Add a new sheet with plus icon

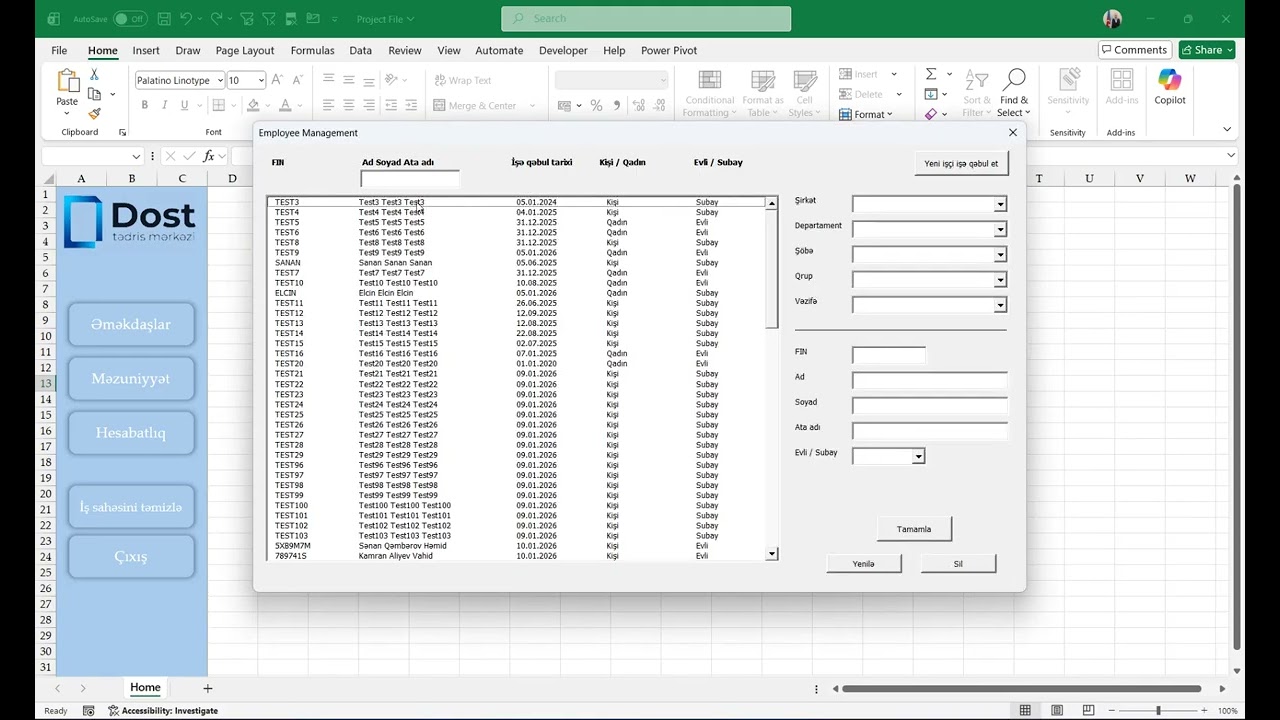(x=208, y=688)
